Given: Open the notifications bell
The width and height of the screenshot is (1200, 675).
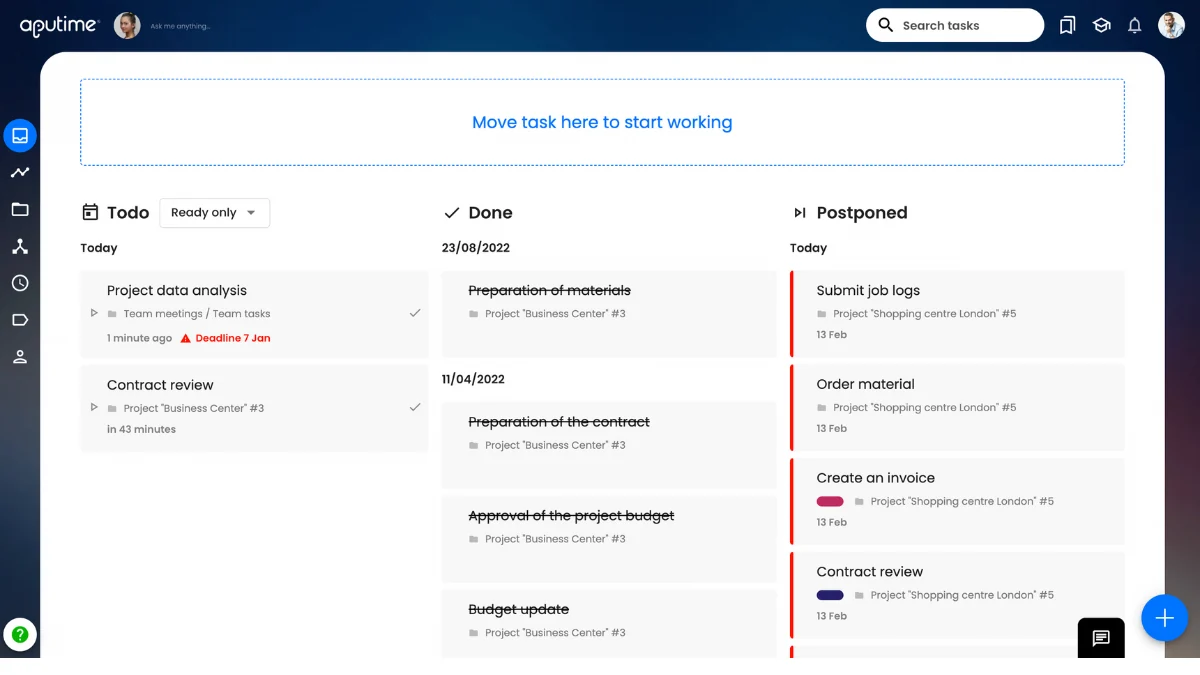Looking at the screenshot, I should click(x=1135, y=26).
